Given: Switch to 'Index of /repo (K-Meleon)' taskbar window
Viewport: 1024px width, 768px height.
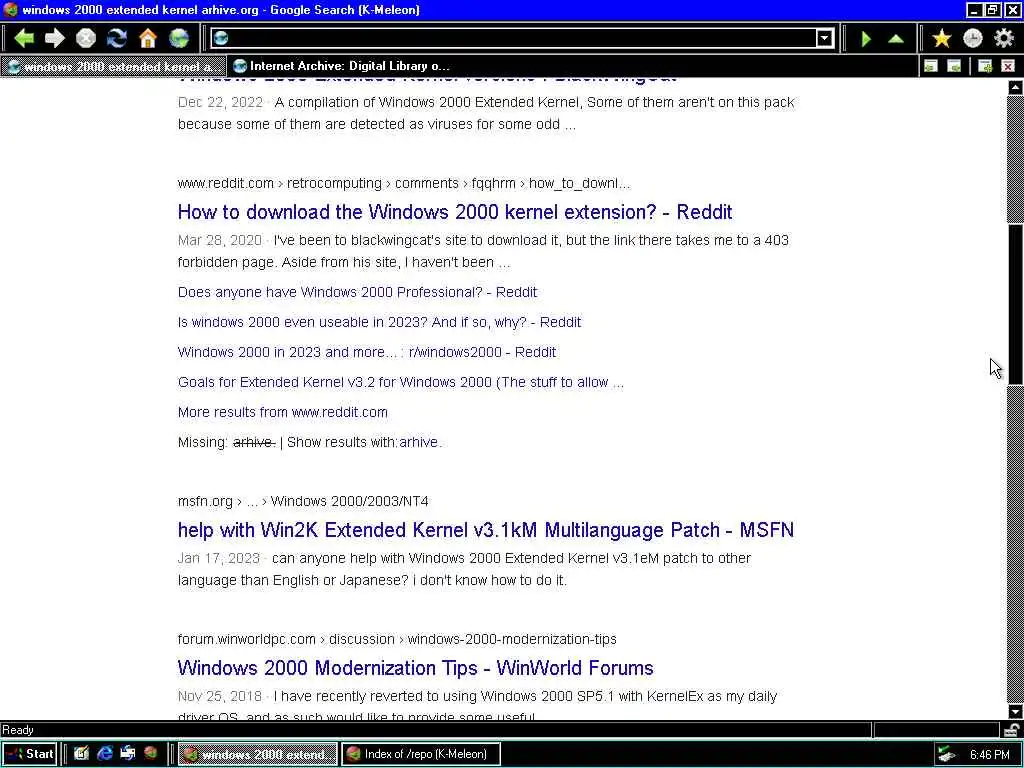Looking at the screenshot, I should click(x=421, y=754).
